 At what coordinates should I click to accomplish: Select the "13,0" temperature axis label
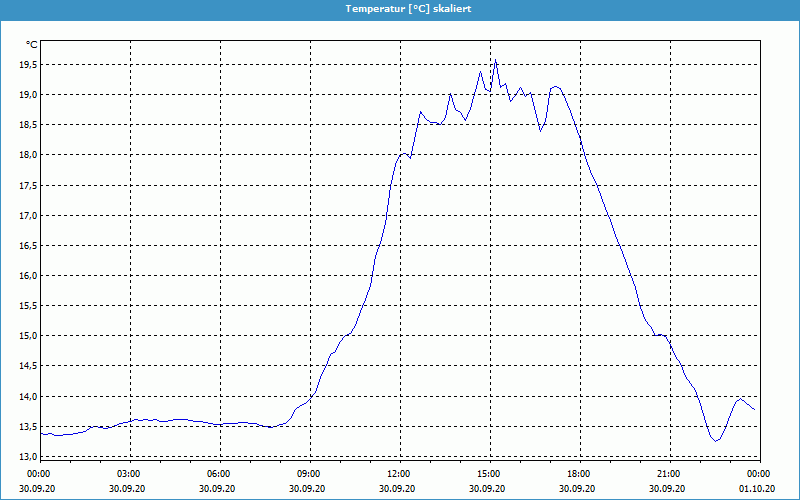click(x=29, y=457)
